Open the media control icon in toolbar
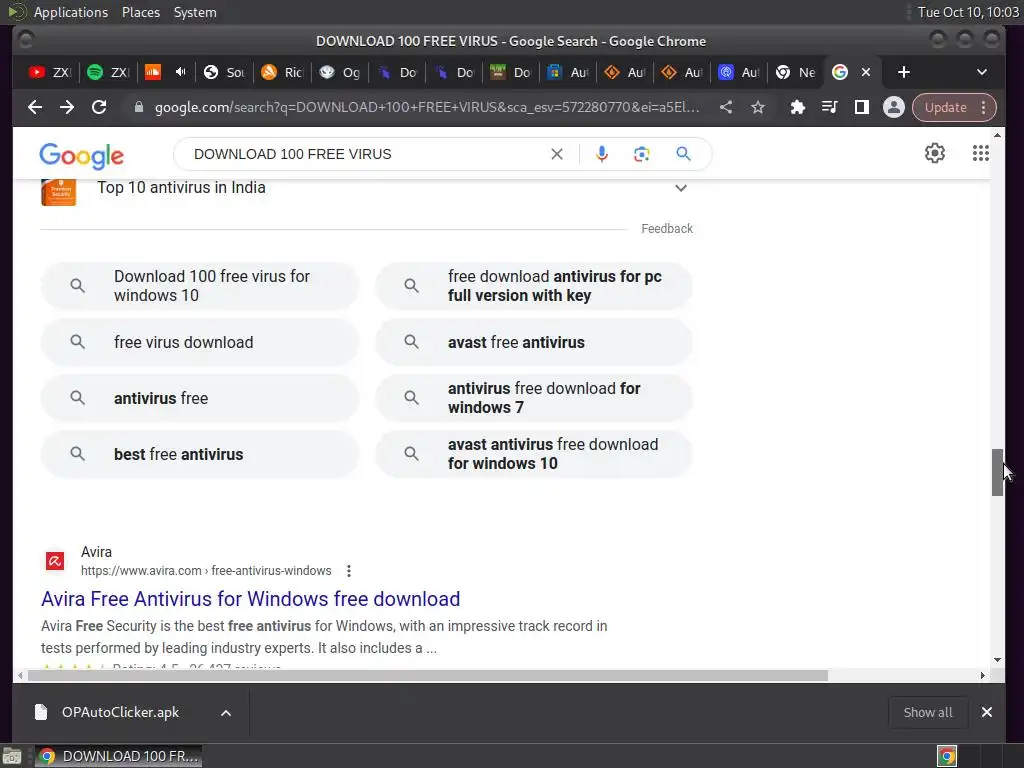The image size is (1024, 768). (829, 107)
